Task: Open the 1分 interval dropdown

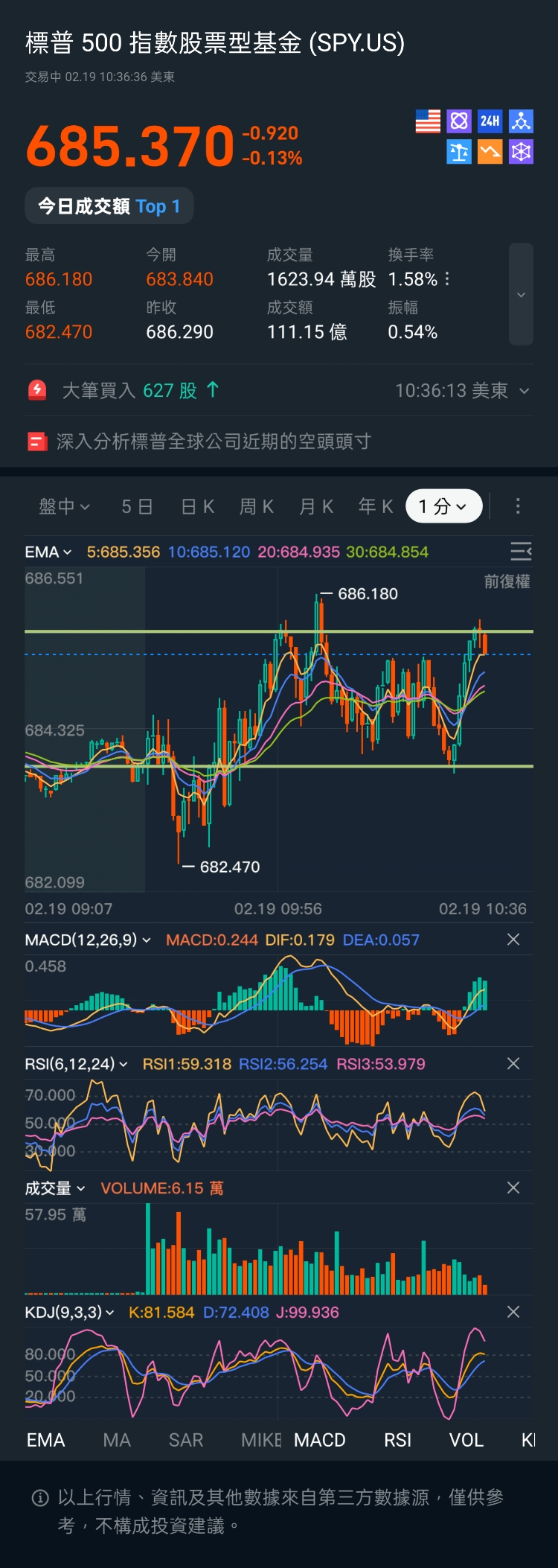Action: pyautogui.click(x=443, y=506)
